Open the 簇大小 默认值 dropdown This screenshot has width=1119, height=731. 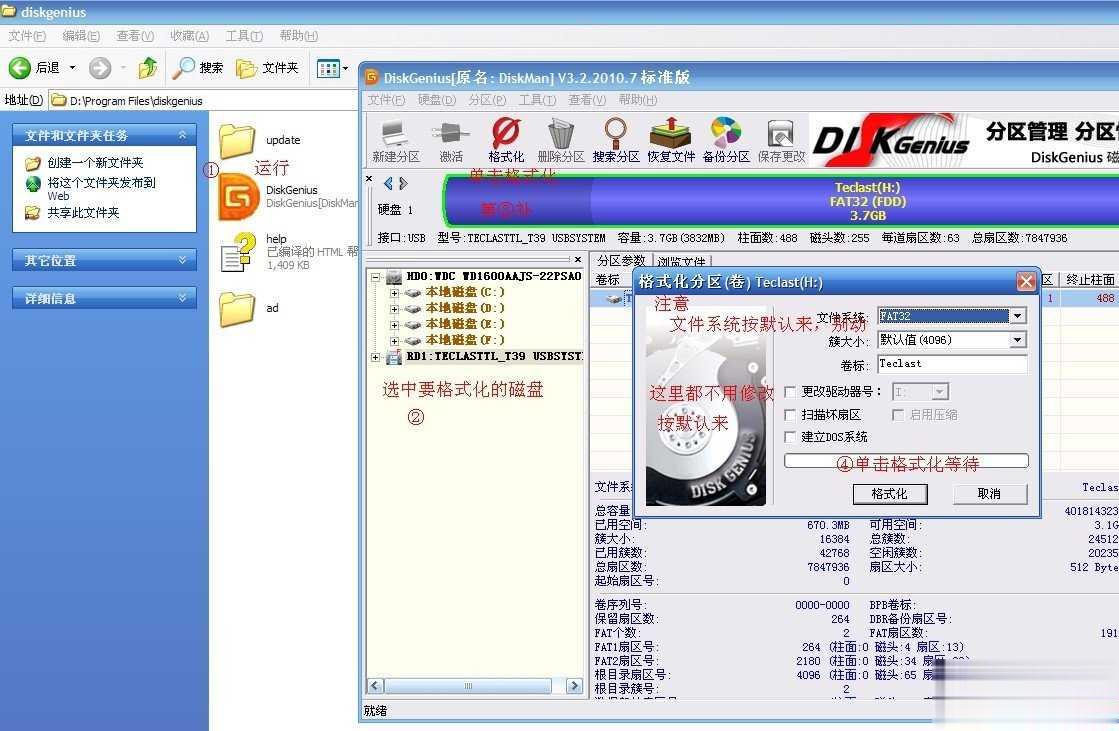[1018, 340]
